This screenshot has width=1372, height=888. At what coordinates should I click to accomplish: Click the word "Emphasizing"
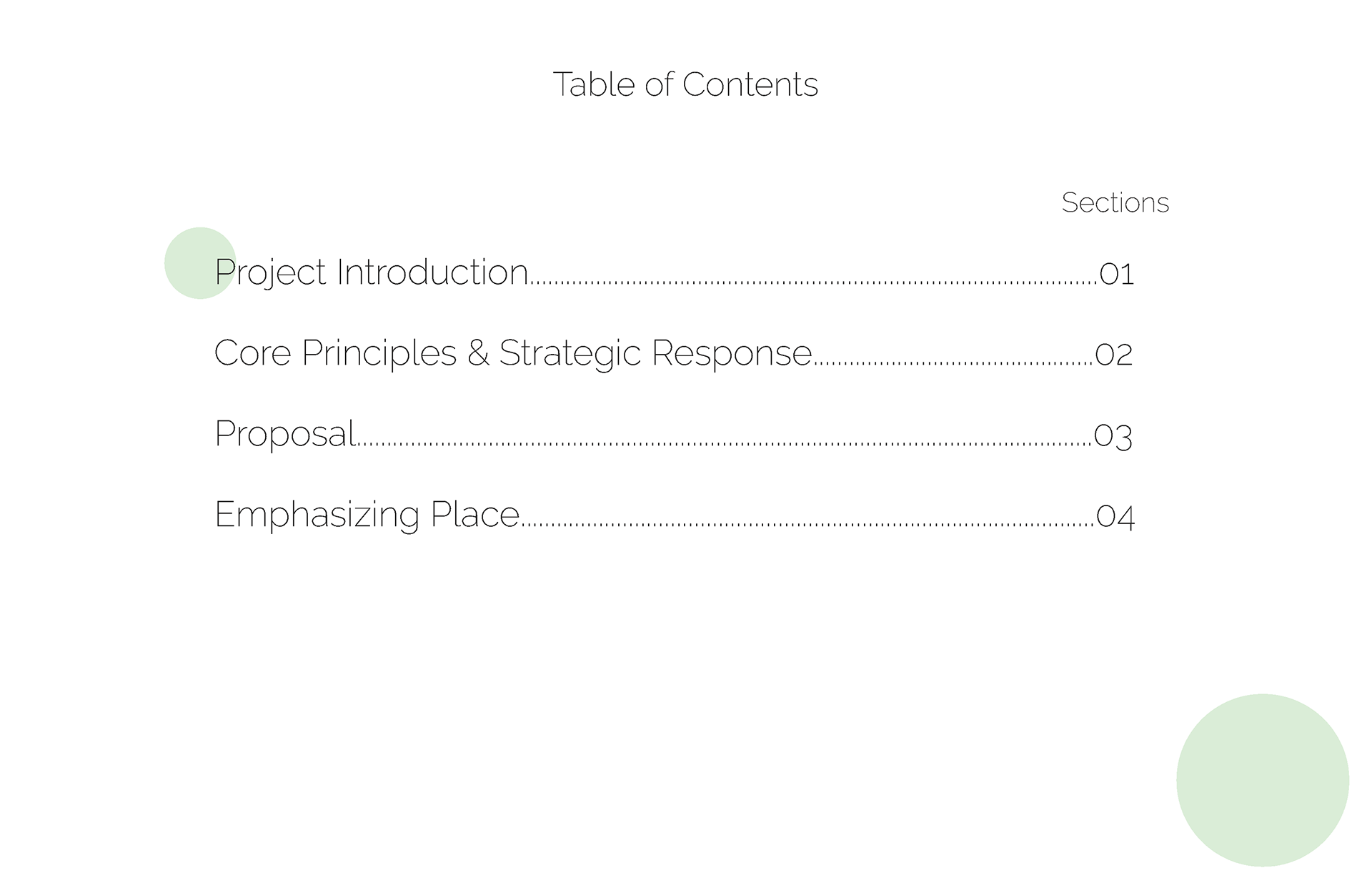tap(317, 515)
